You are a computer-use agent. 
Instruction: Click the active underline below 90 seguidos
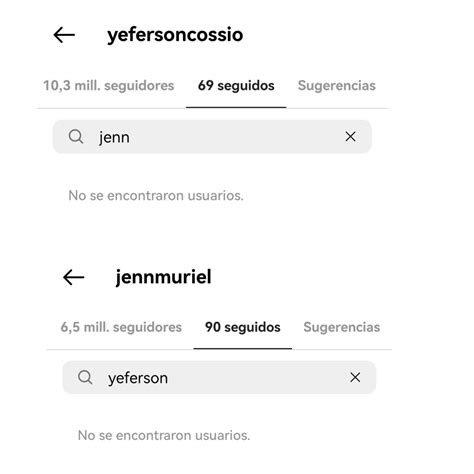[x=243, y=349]
